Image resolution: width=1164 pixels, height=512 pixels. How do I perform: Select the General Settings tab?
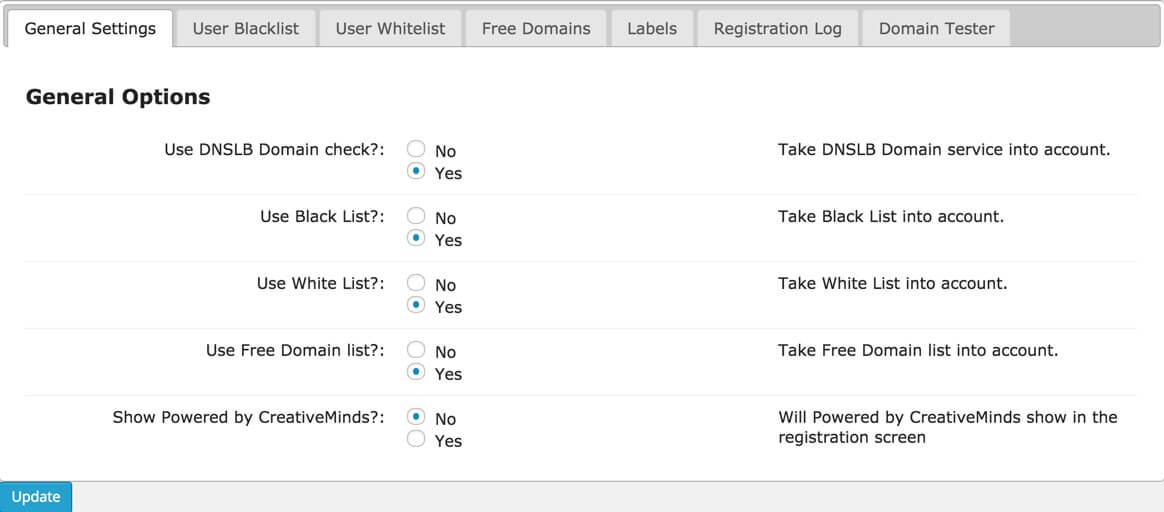pos(90,28)
